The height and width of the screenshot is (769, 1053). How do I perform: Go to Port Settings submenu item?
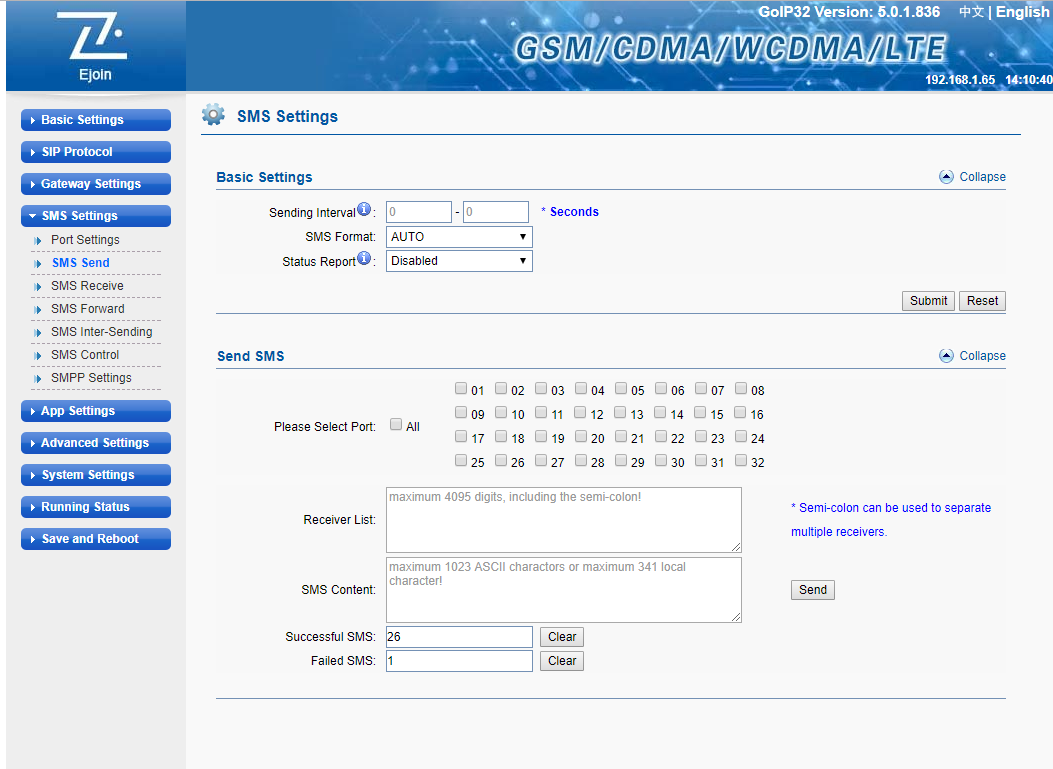(85, 240)
